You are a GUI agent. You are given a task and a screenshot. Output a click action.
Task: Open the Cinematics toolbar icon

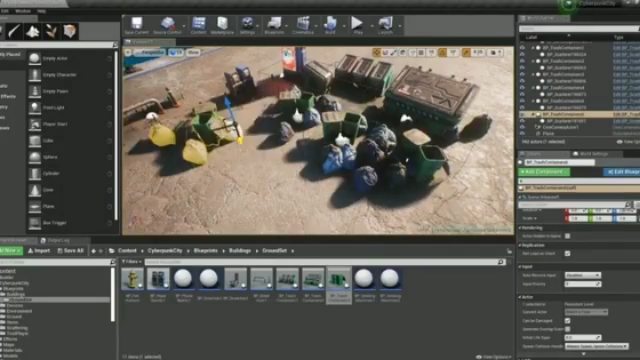(x=303, y=25)
